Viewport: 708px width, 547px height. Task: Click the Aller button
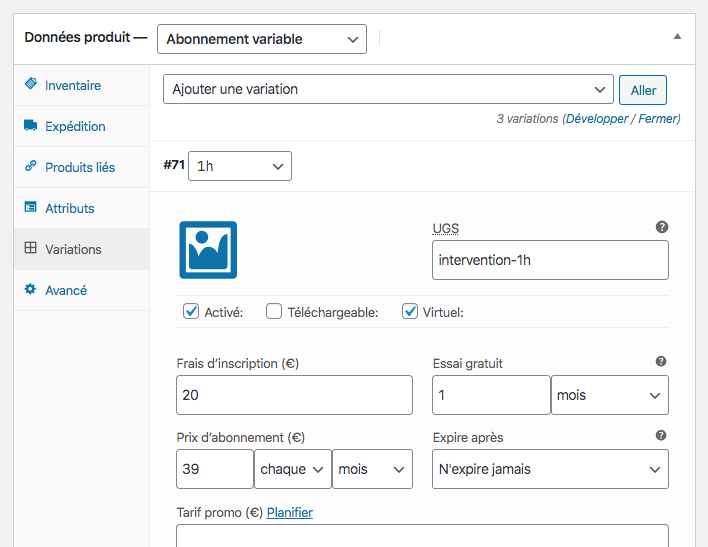tap(643, 90)
